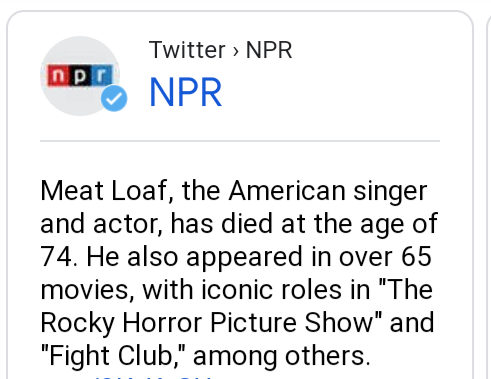Click the "American singer" phrase in tweet
491x379 pixels.
point(328,191)
